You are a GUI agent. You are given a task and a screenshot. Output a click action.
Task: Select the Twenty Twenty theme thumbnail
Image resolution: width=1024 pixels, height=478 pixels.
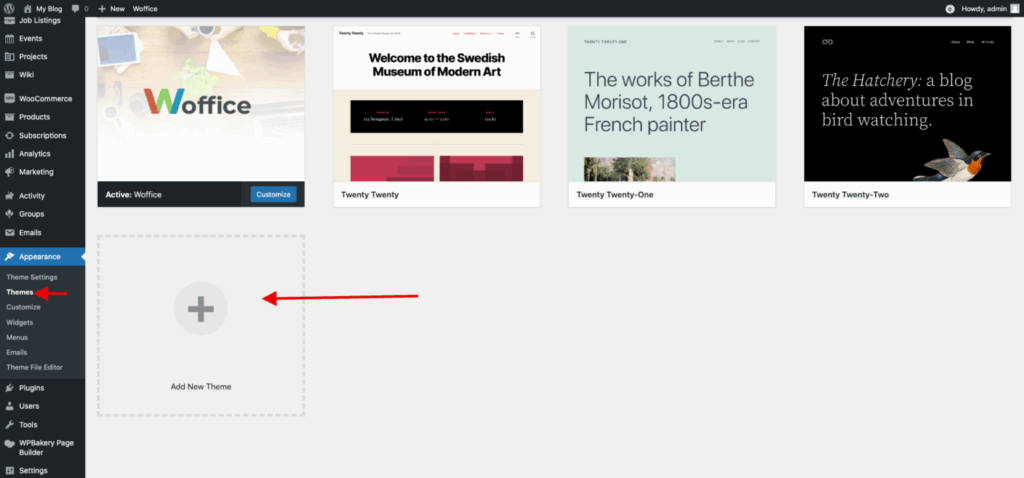click(436, 104)
